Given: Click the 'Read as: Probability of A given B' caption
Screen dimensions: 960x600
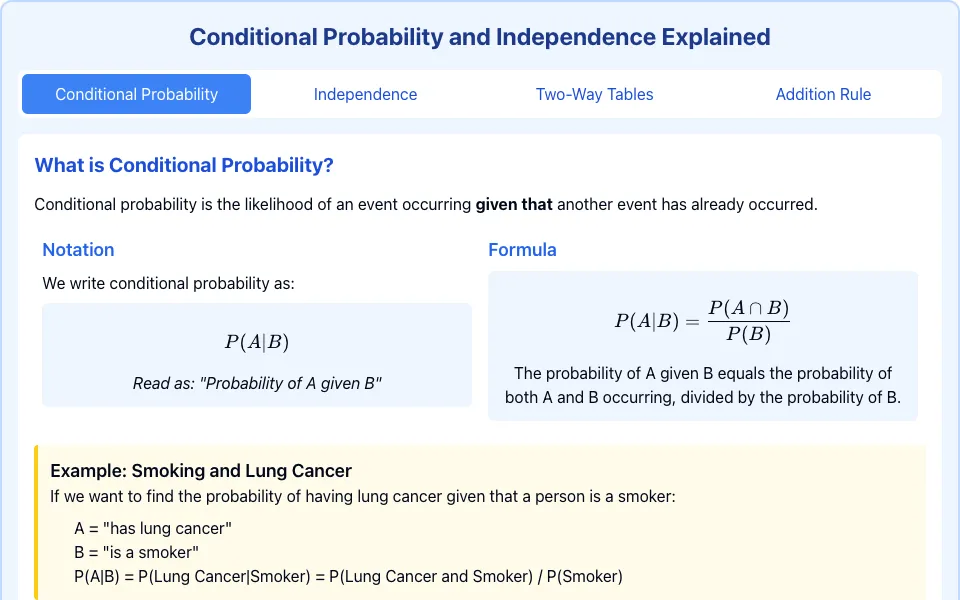Looking at the screenshot, I should pos(257,383).
